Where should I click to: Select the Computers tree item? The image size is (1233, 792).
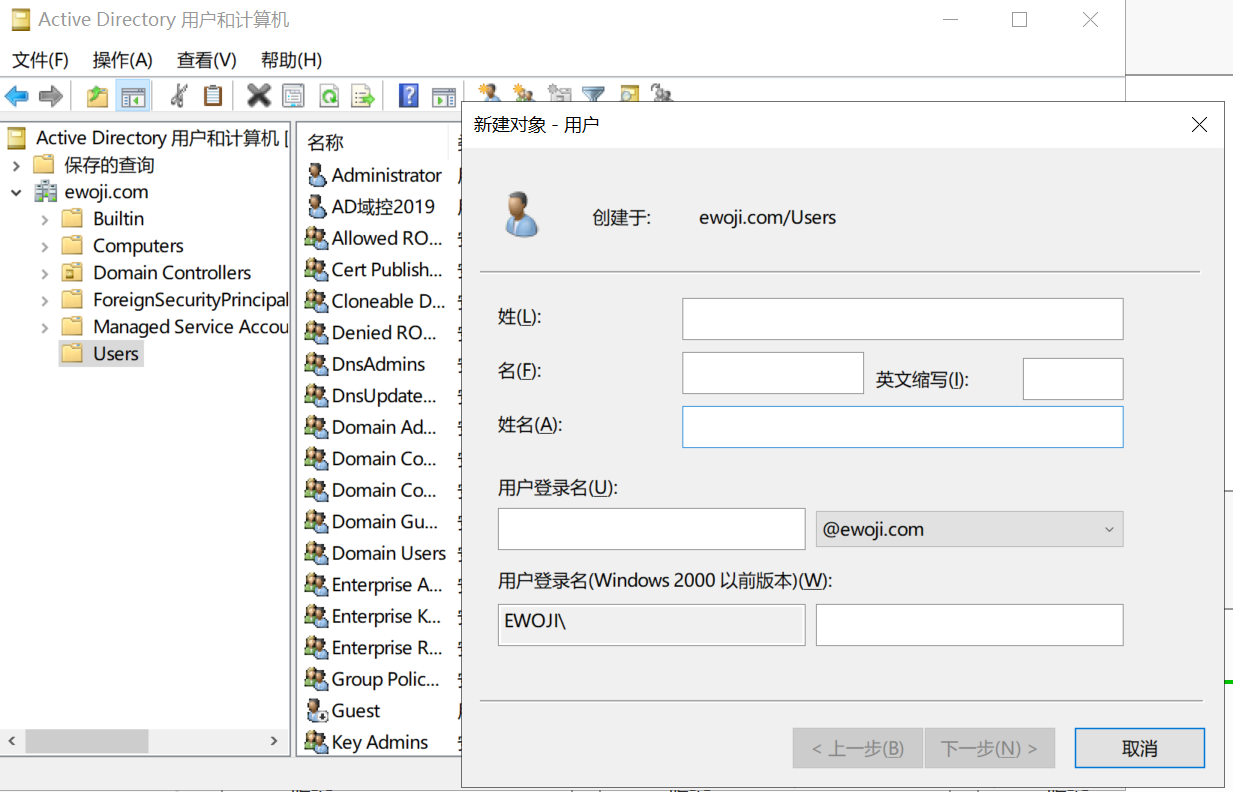[x=138, y=246]
